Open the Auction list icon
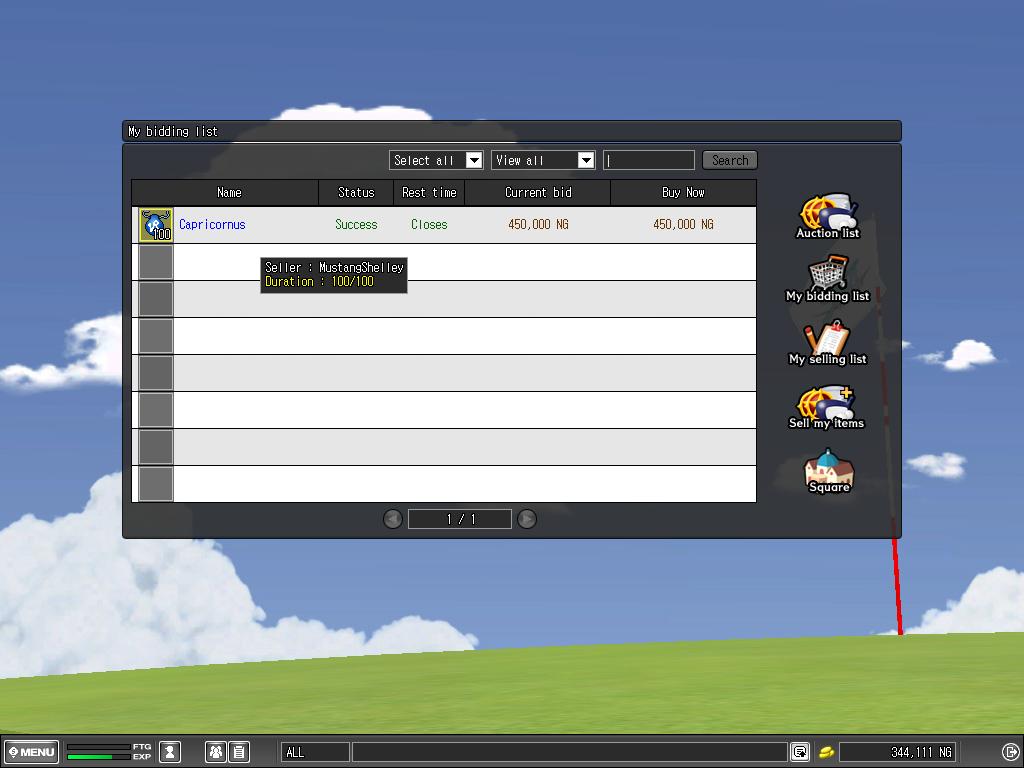1024x768 pixels. click(827, 215)
